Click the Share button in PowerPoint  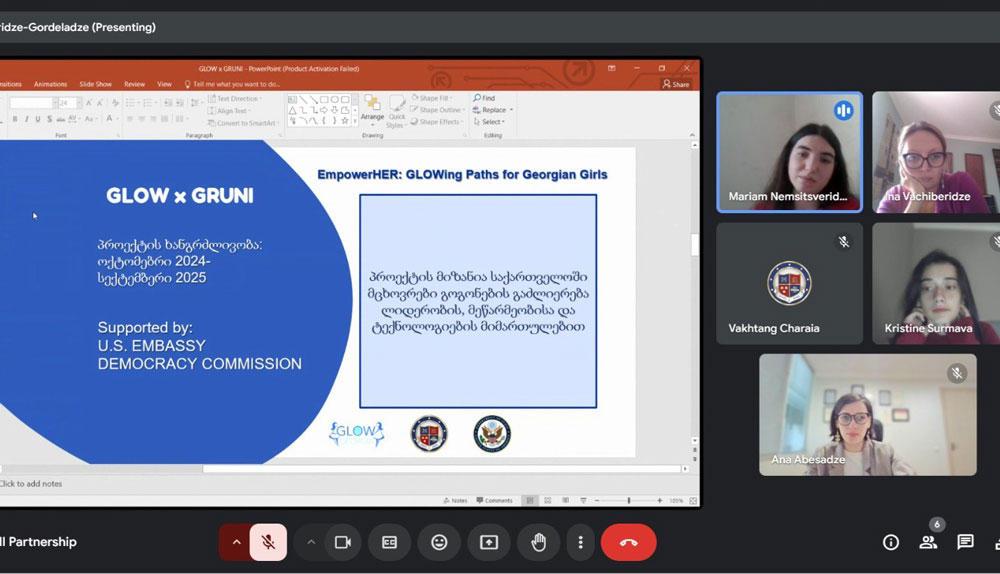coord(676,84)
